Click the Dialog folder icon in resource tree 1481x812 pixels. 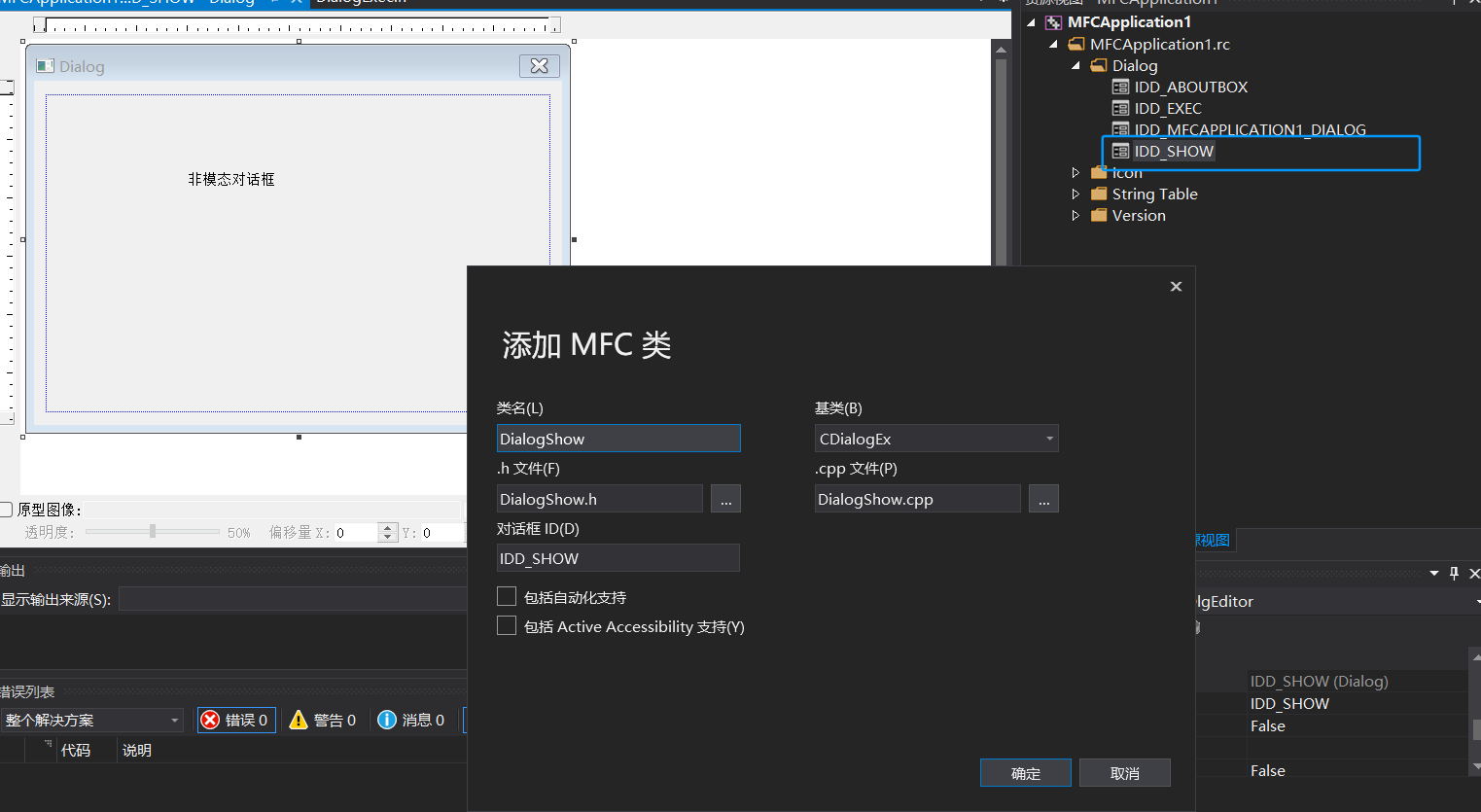pos(1099,65)
